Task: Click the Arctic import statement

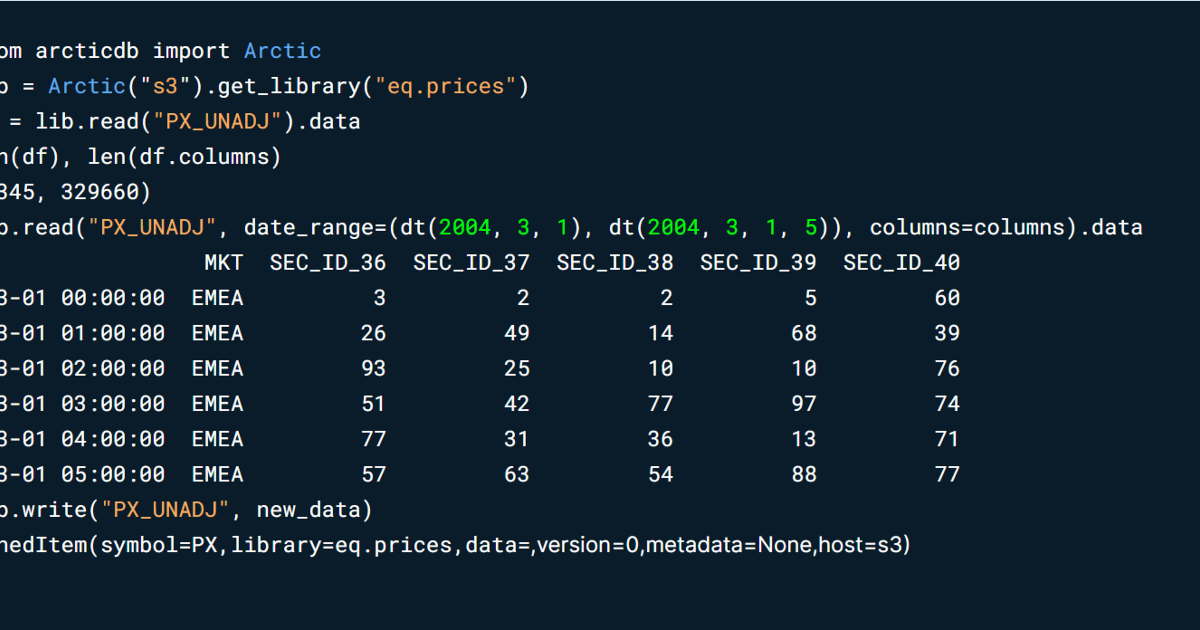Action: pos(160,50)
